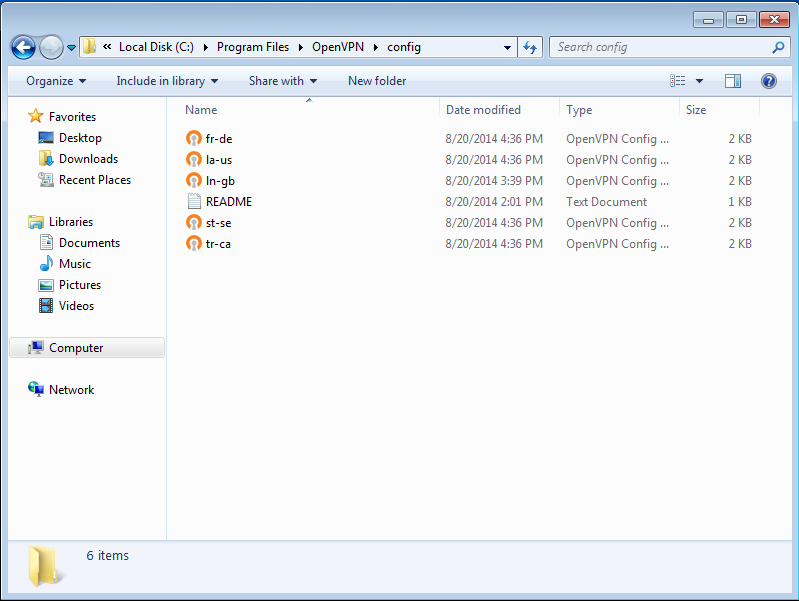Click the la-us file name
Image resolution: width=799 pixels, height=601 pixels.
[x=219, y=160]
